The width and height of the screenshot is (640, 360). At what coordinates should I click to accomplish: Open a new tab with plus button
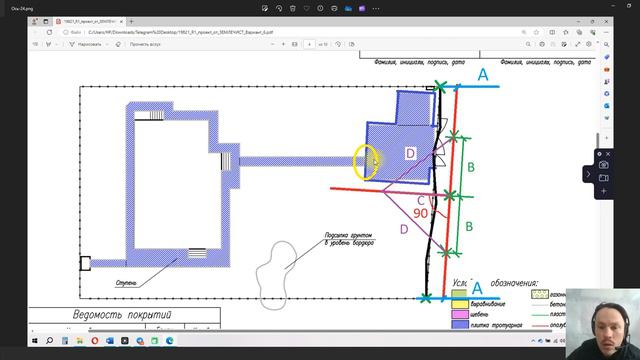coord(131,21)
